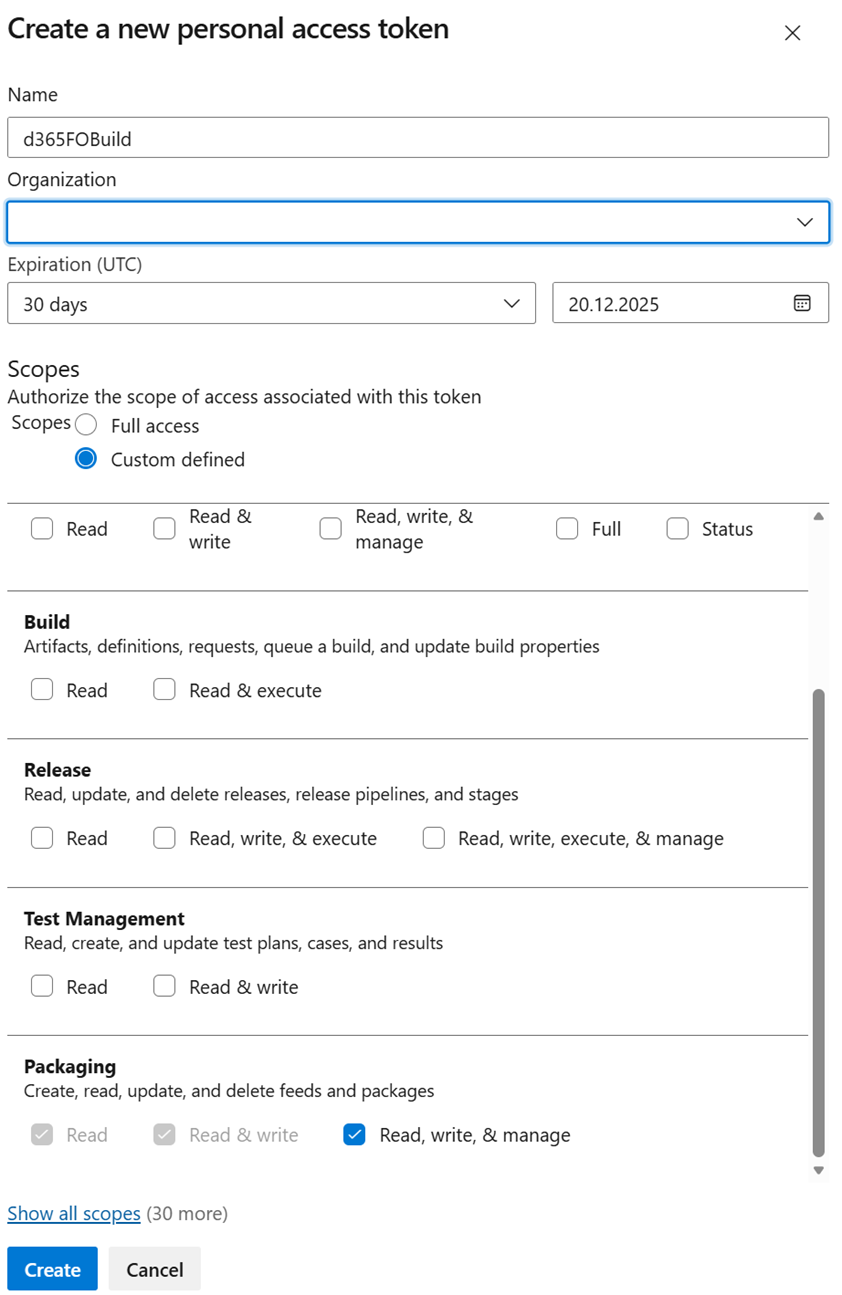The image size is (842, 1295).
Task: Click the Show all scopes link
Action: click(x=74, y=1213)
